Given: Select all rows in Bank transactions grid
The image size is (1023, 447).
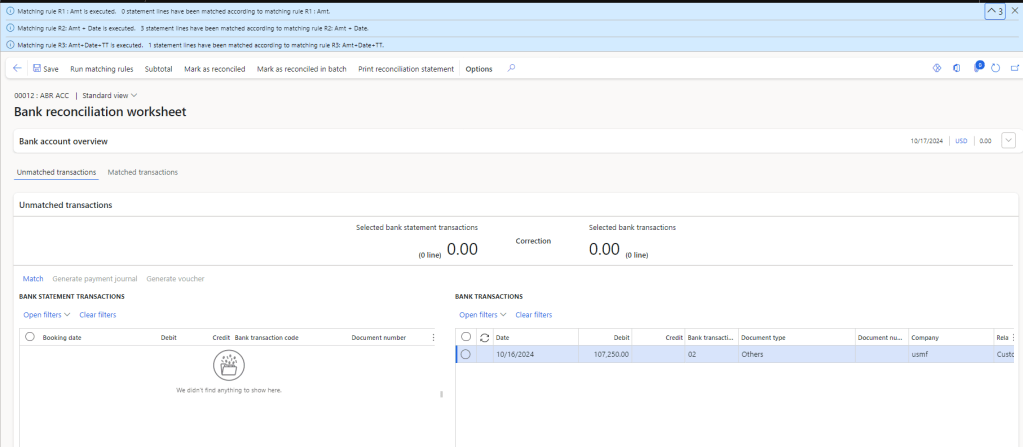Looking at the screenshot, I should point(466,338).
